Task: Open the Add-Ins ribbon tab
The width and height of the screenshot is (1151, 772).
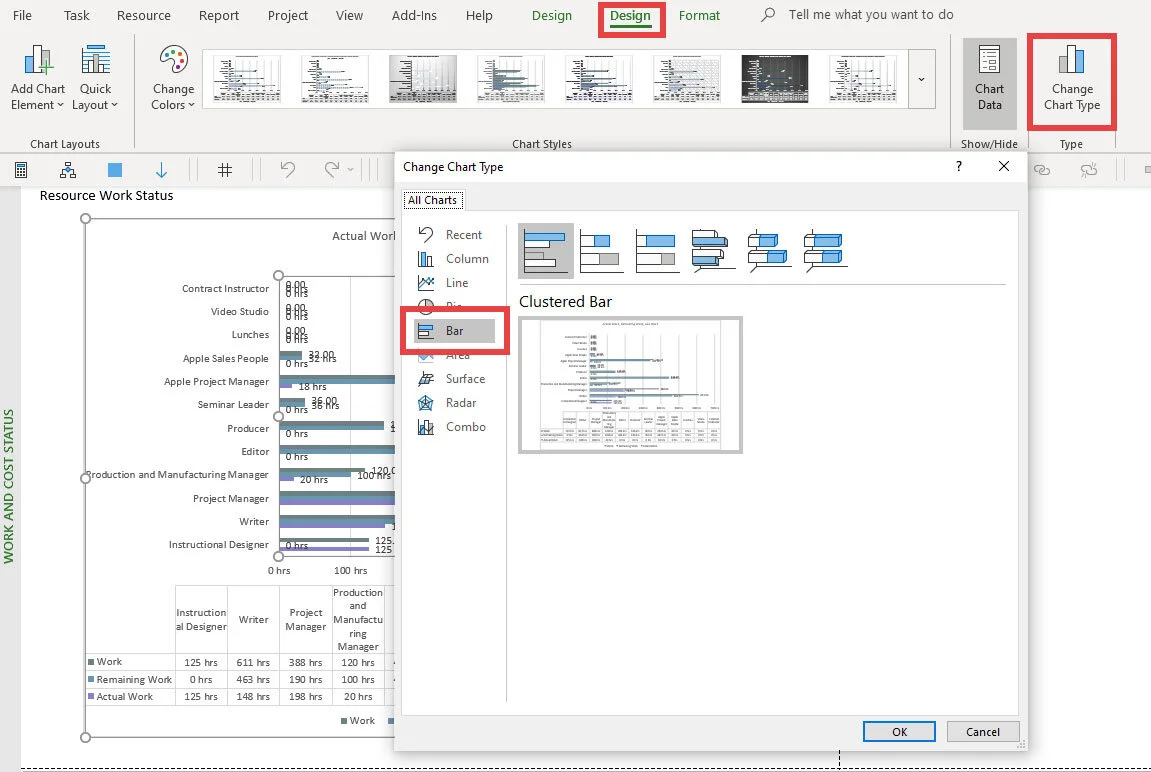Action: (x=414, y=15)
